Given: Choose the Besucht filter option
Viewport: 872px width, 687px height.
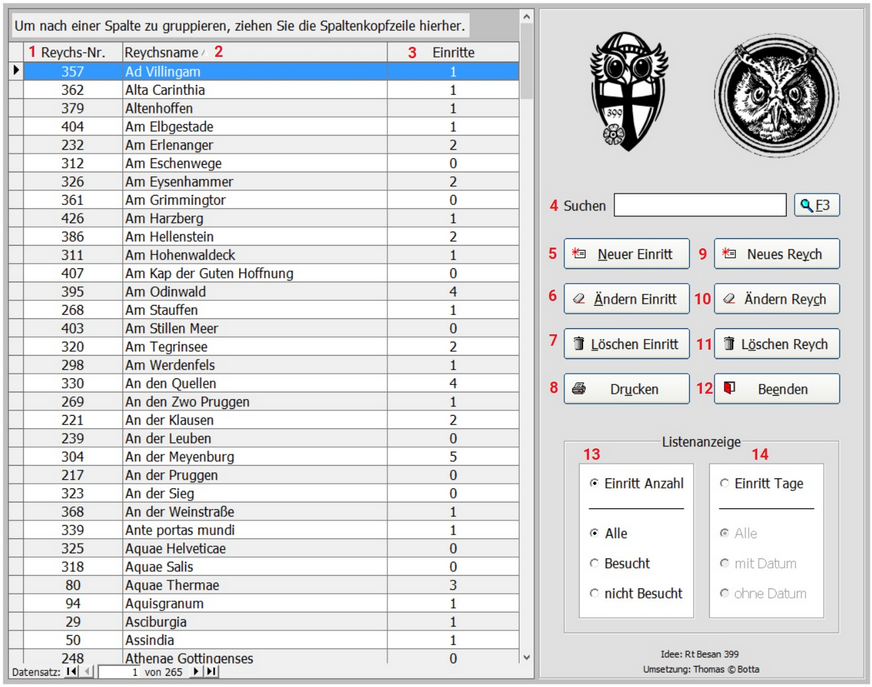Looking at the screenshot, I should [594, 563].
